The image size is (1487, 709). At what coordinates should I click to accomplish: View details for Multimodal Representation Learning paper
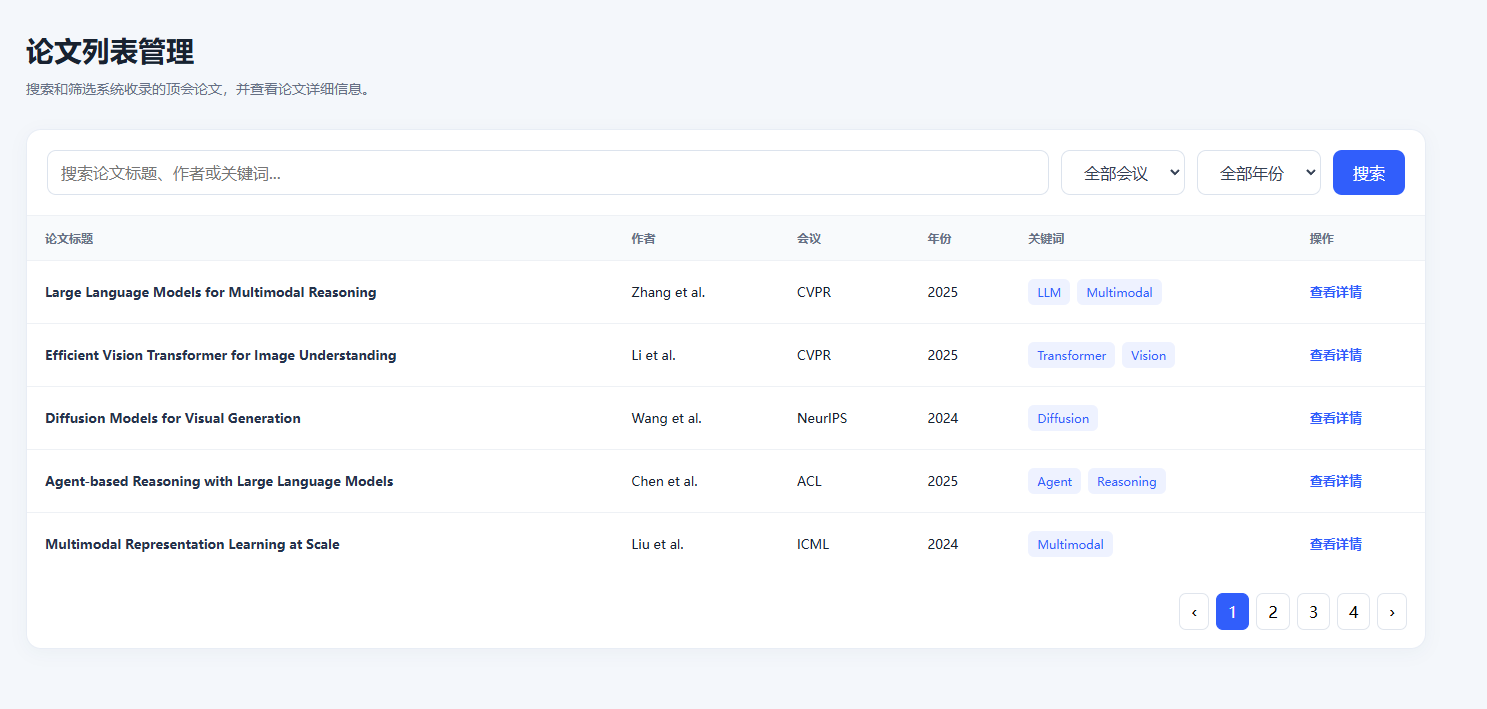pyautogui.click(x=1336, y=544)
